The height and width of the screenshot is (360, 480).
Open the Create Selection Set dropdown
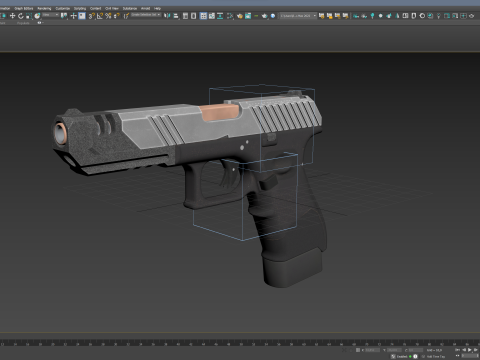pos(146,15)
